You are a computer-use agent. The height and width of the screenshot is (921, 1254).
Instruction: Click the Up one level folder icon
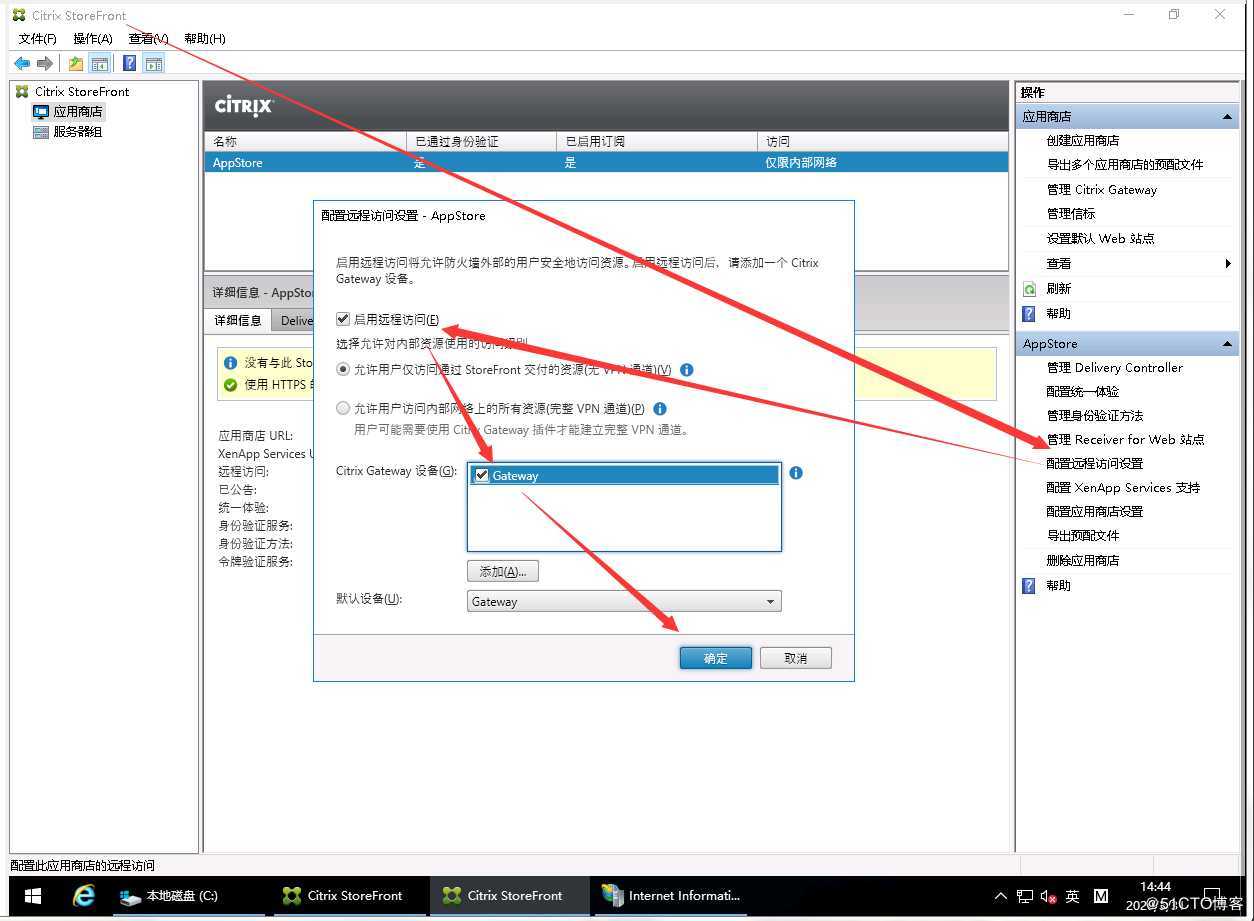76,64
